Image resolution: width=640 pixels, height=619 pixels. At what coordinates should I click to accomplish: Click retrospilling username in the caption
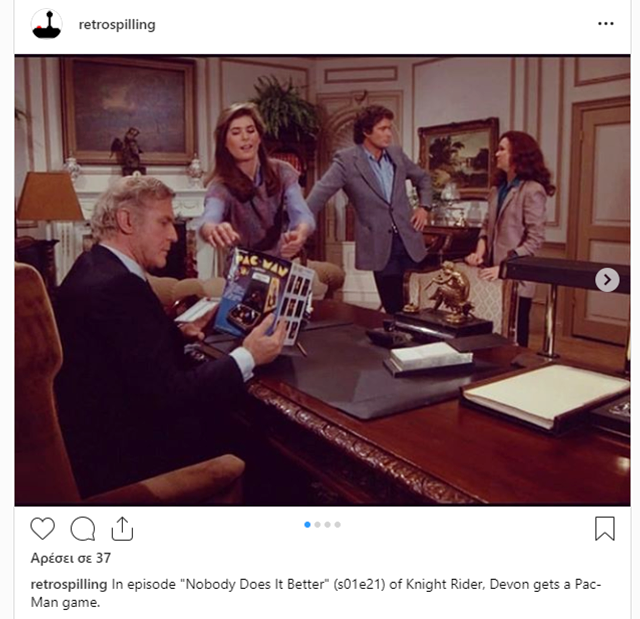pos(69,584)
